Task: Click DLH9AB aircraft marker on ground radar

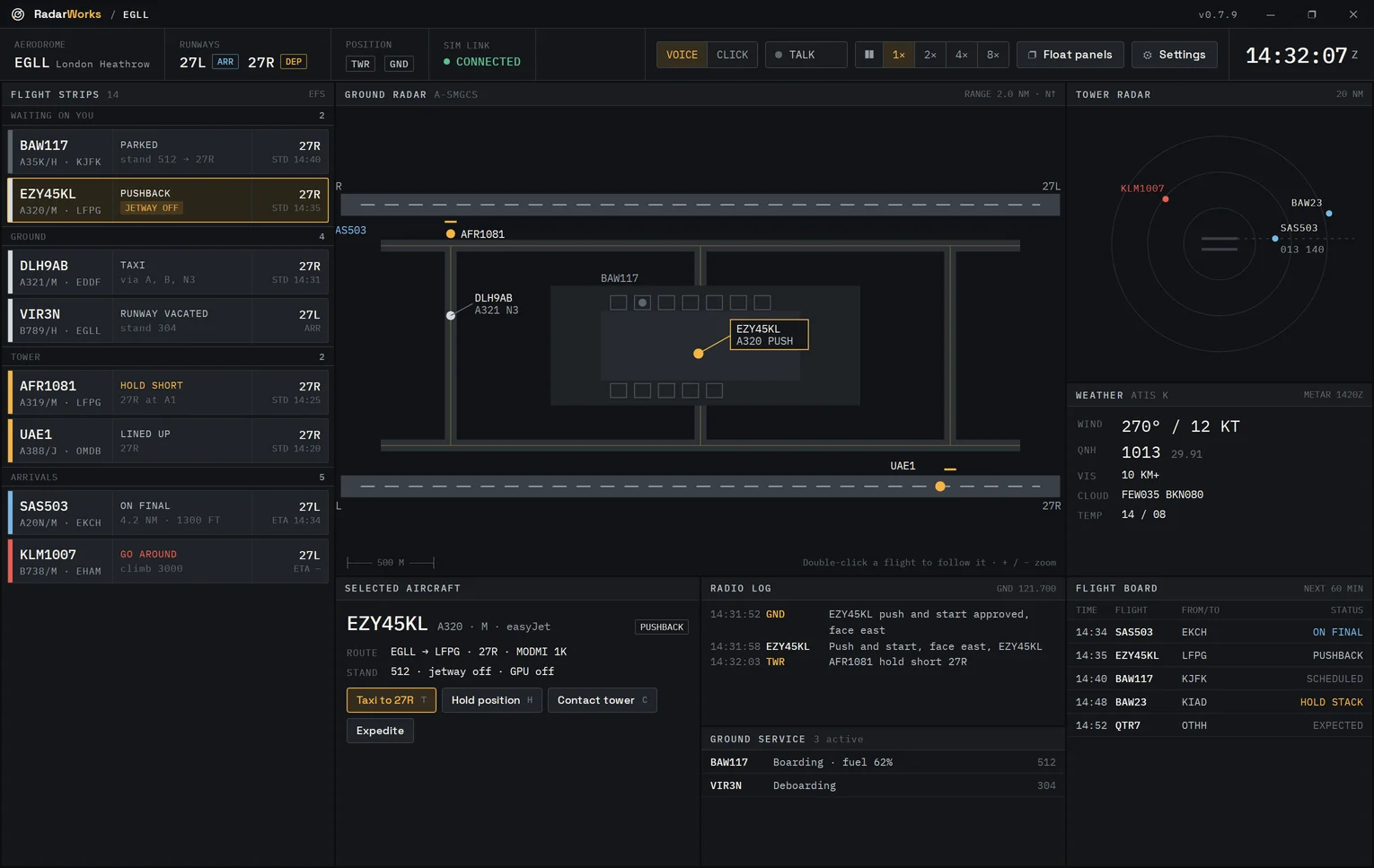Action: click(x=451, y=315)
